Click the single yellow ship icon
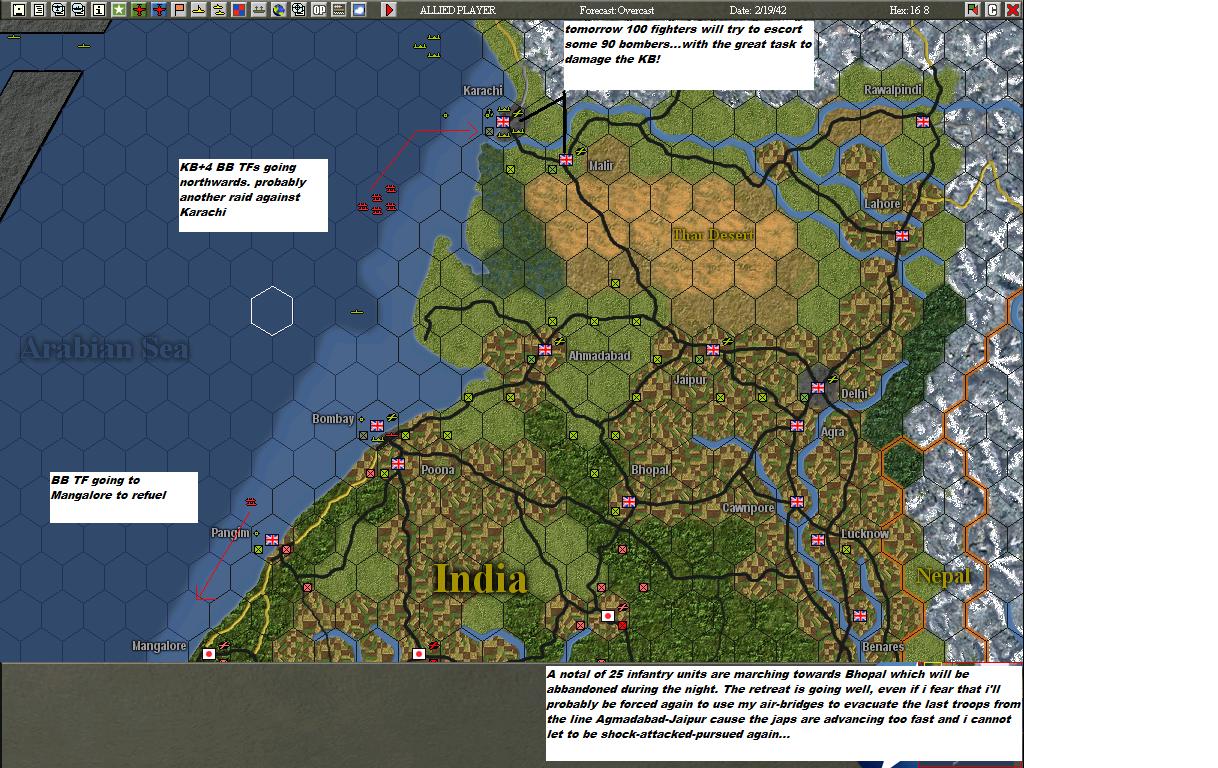Viewport: 1218px width, 768px height. pyautogui.click(x=199, y=10)
